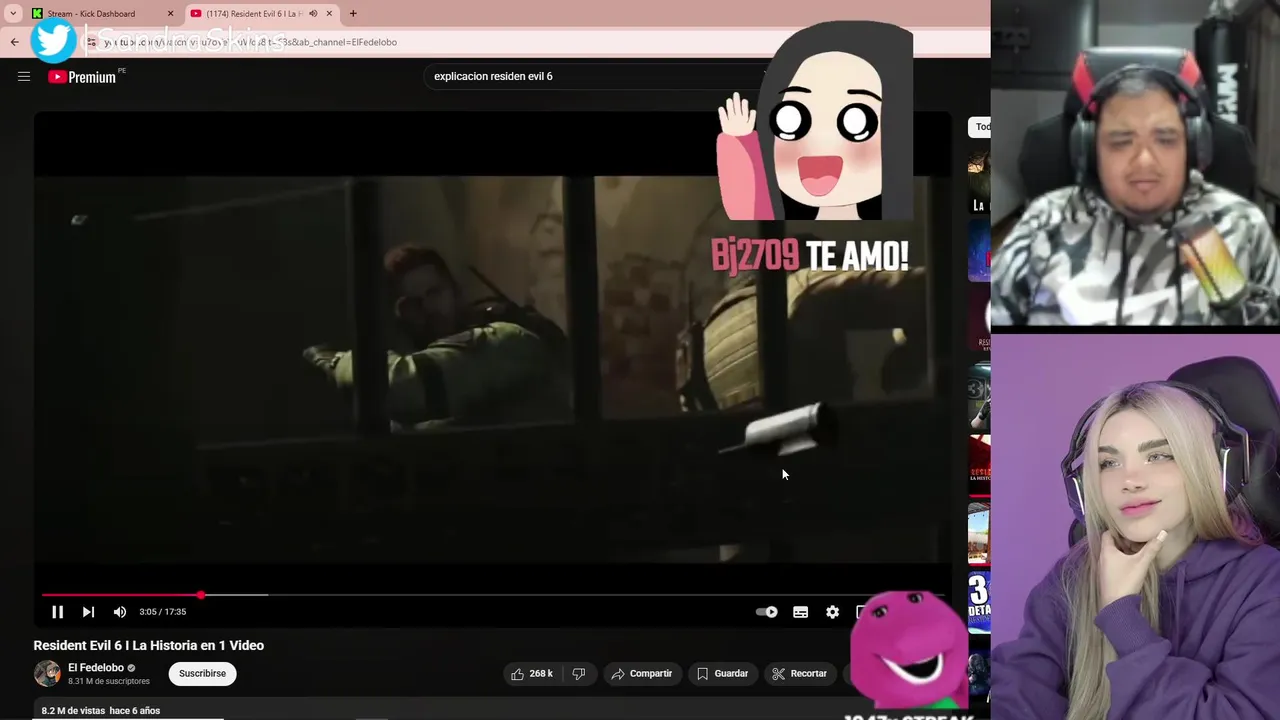
Task: Switch to the Stream - Kick Dashboard tab
Action: [x=91, y=14]
